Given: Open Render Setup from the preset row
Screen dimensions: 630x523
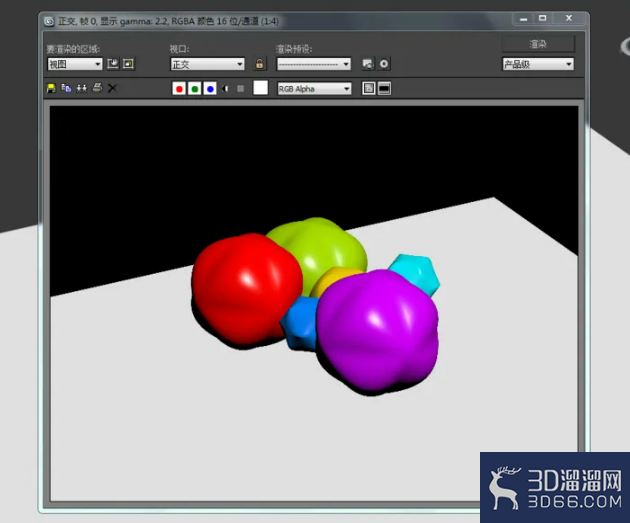Looking at the screenshot, I should point(368,64).
